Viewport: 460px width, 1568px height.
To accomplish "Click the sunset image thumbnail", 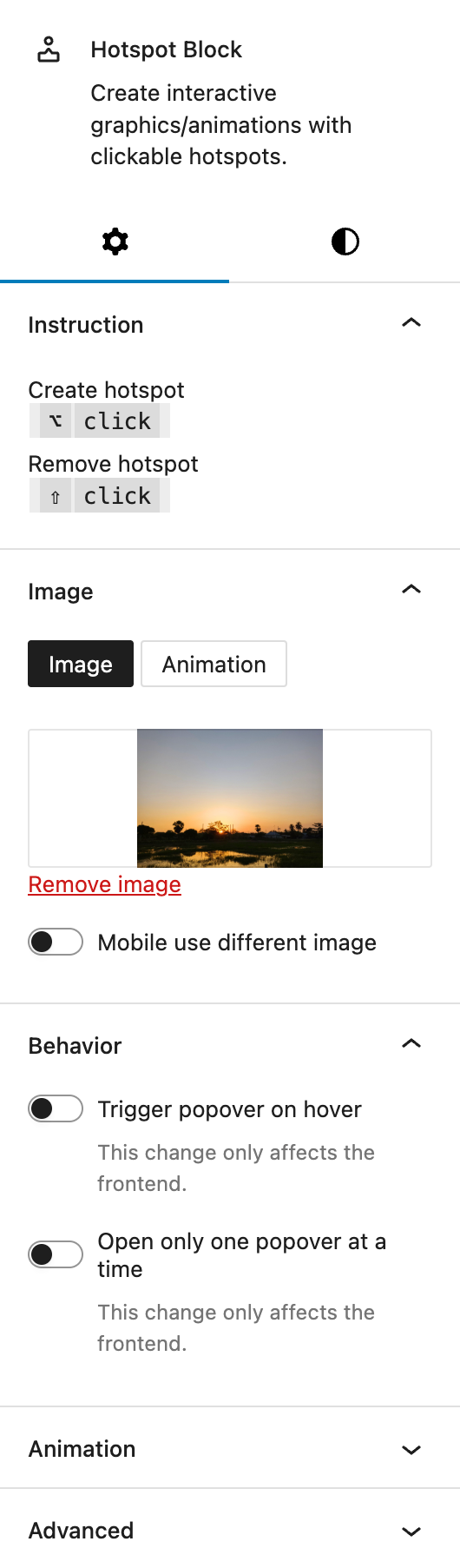I will [x=230, y=798].
